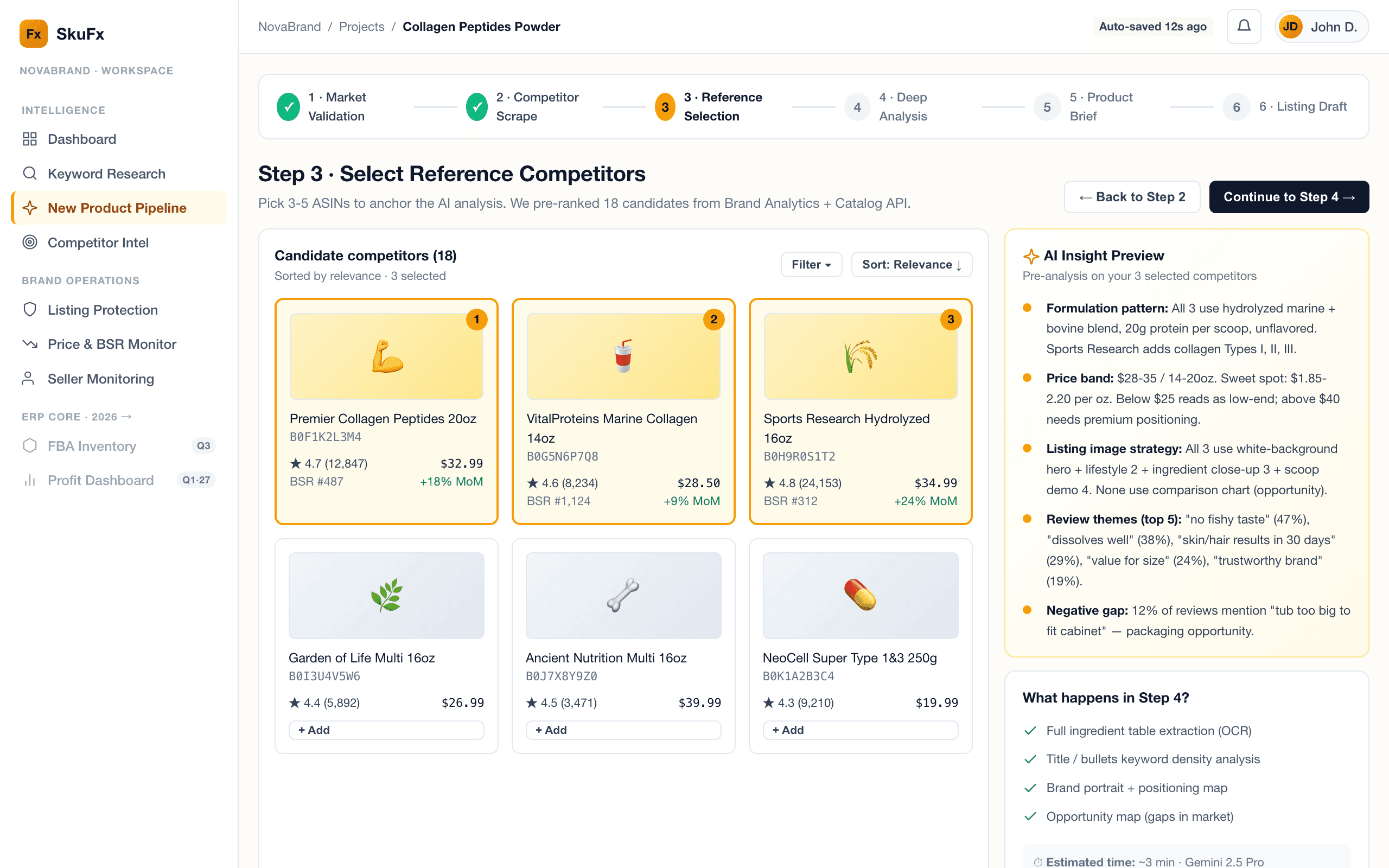Image resolution: width=1389 pixels, height=868 pixels.
Task: Expand ERP Core 2026 section arrow
Action: point(127,417)
